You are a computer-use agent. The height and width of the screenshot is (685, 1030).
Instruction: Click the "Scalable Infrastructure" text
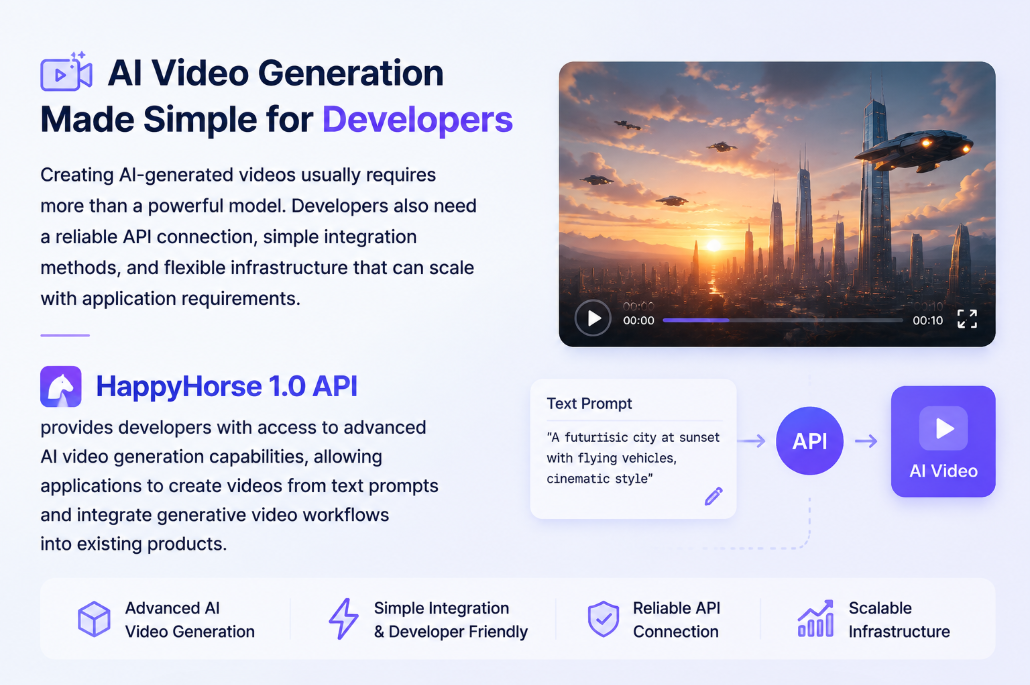[x=899, y=619]
